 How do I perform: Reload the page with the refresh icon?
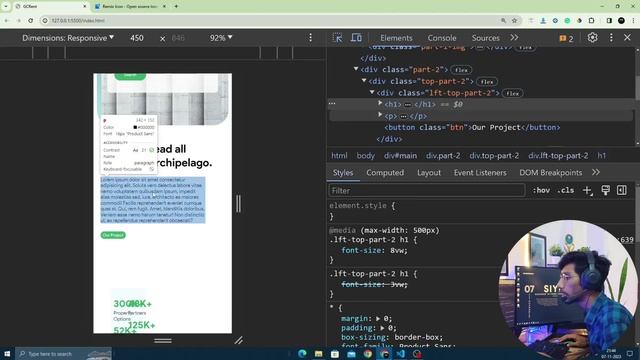click(31, 20)
